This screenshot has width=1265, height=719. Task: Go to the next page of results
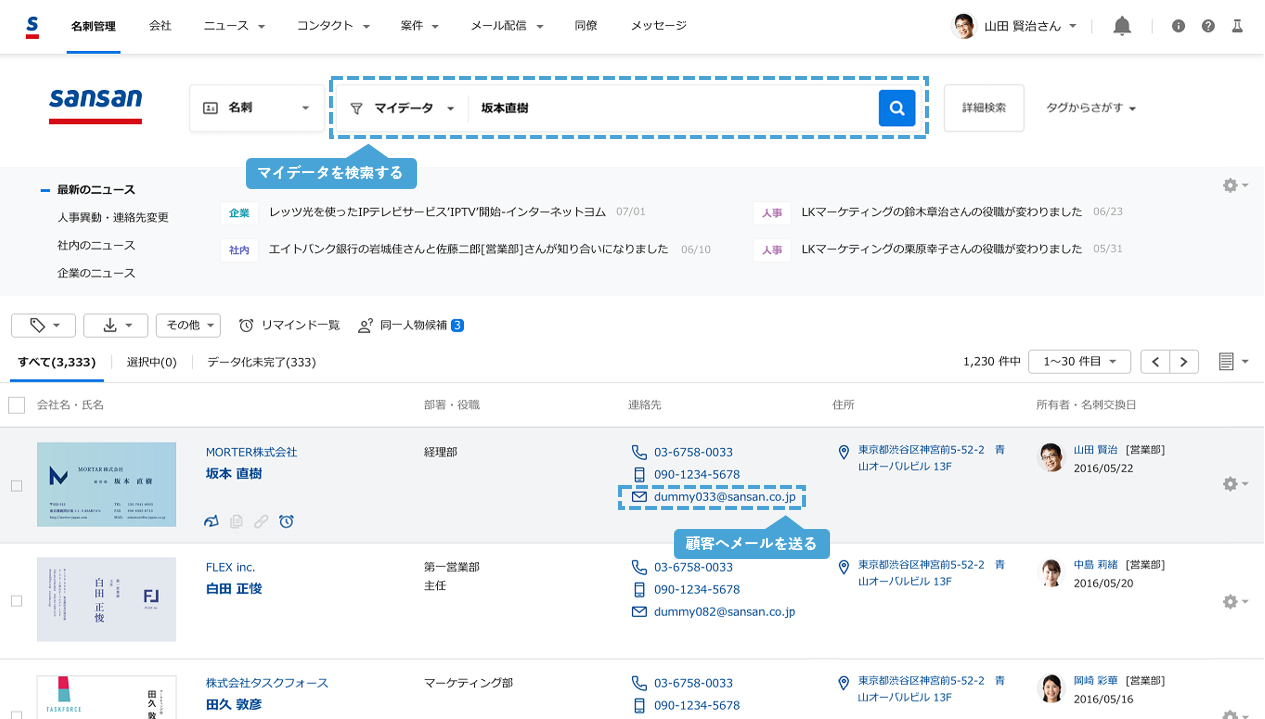pos(1185,362)
